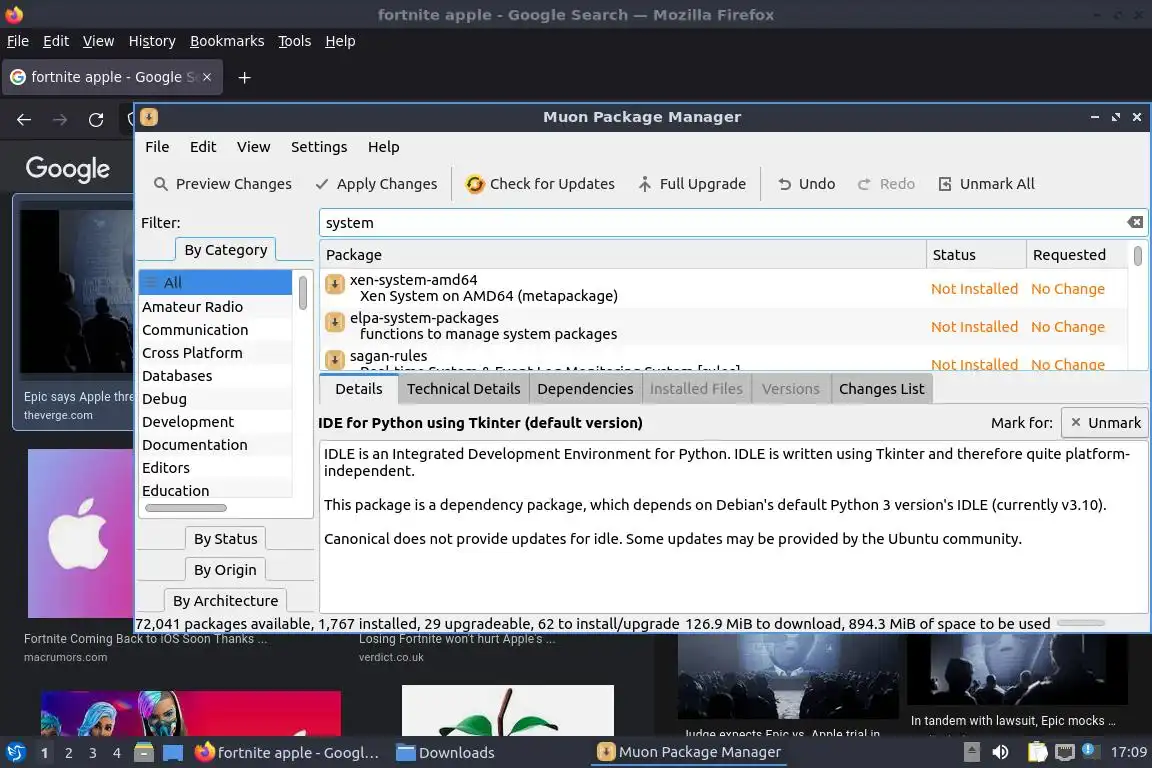Viewport: 1152px width, 768px height.
Task: Click Unmark All in the toolbar
Action: [x=986, y=184]
